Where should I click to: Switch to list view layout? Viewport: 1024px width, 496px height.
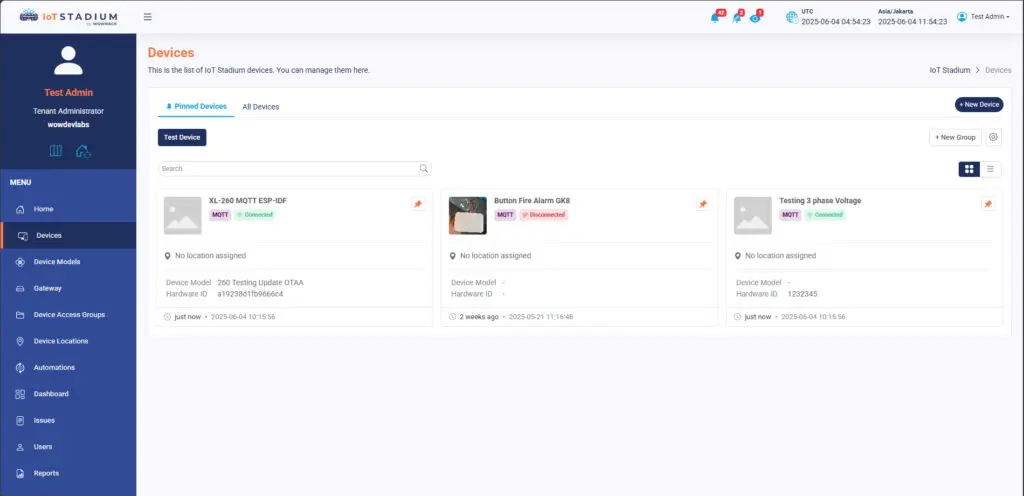point(991,169)
